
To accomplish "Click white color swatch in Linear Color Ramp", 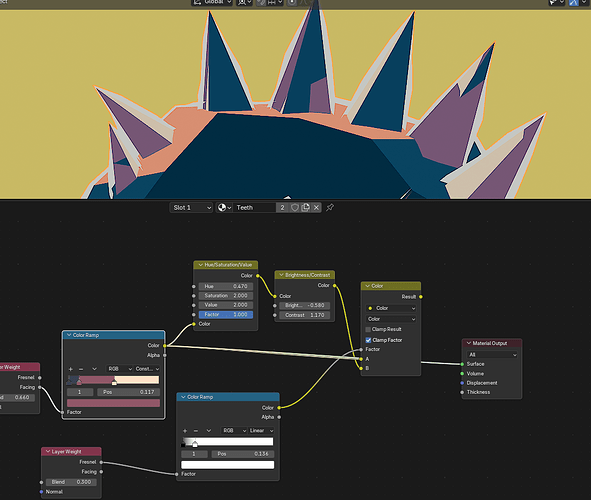I will pyautogui.click(x=228, y=465).
